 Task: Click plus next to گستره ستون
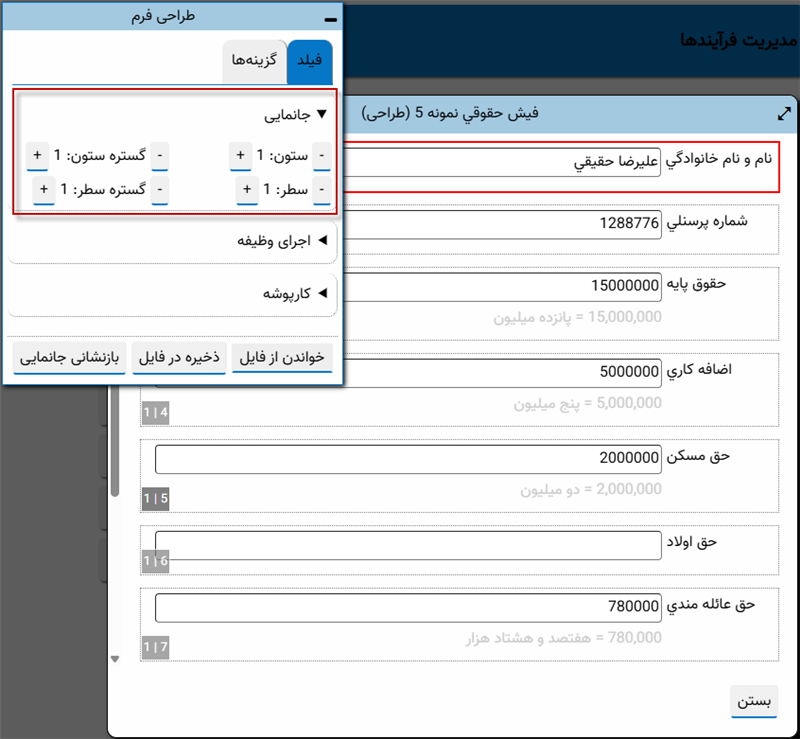pyautogui.click(x=37, y=156)
